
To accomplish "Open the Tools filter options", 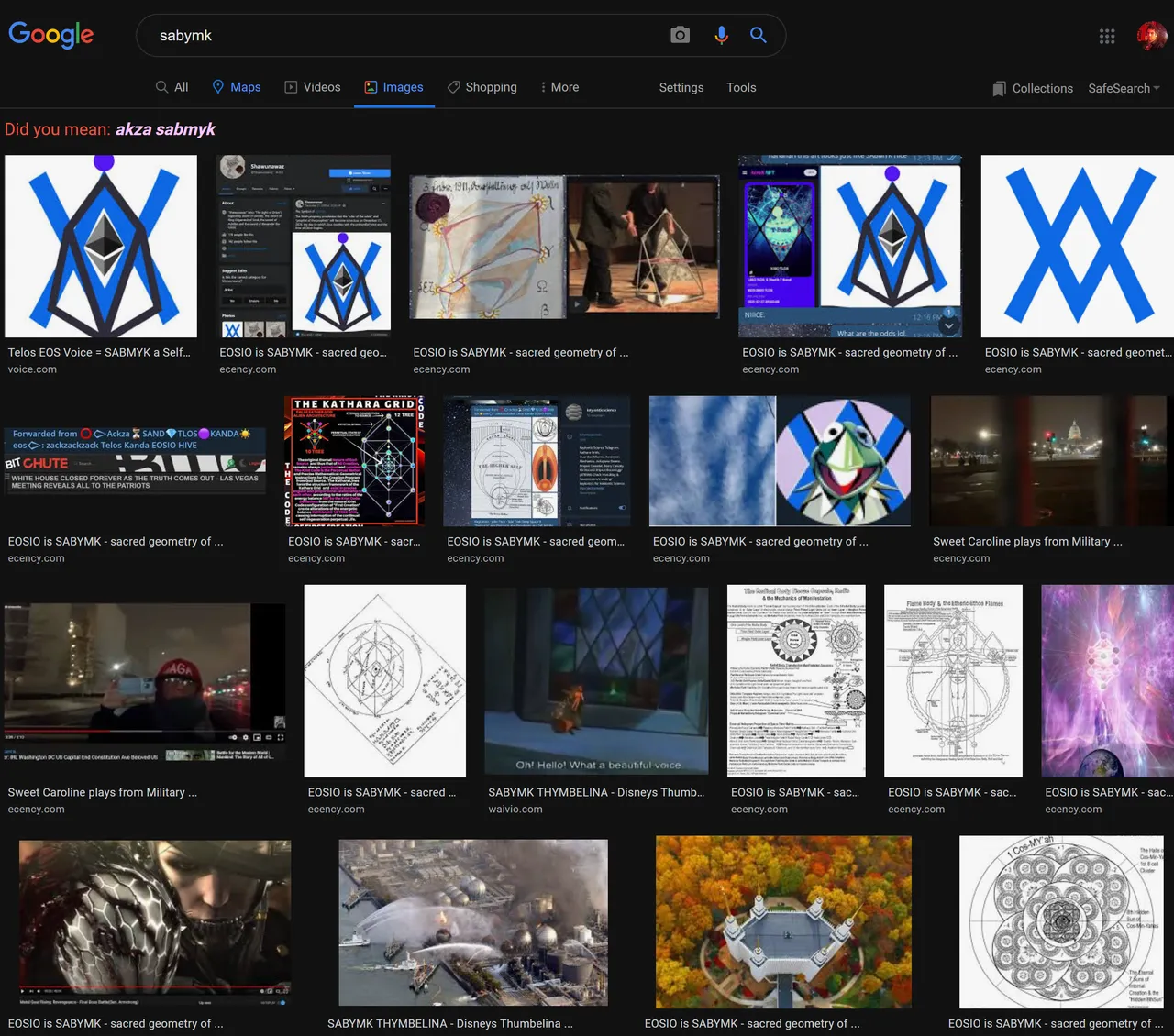I will coord(741,87).
